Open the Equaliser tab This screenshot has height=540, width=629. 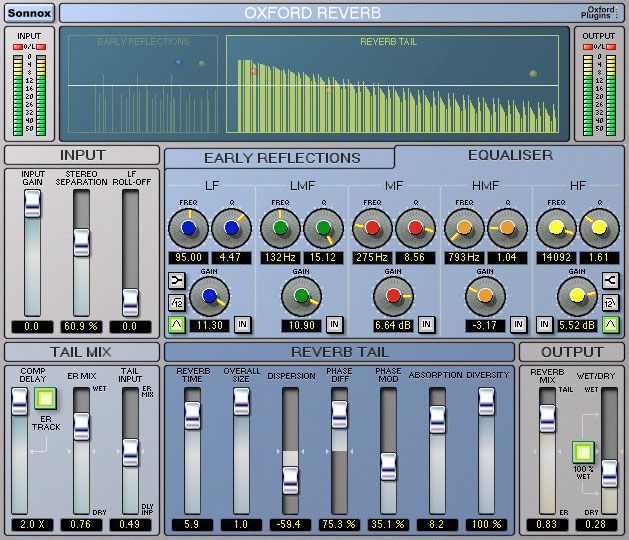510,155
